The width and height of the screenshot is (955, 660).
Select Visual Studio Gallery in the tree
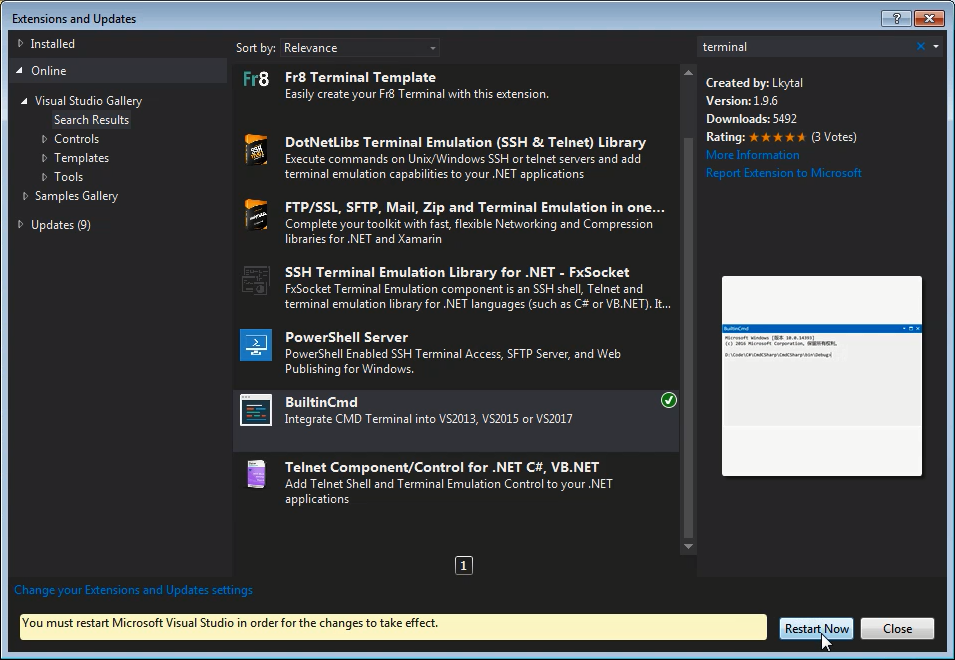point(88,101)
